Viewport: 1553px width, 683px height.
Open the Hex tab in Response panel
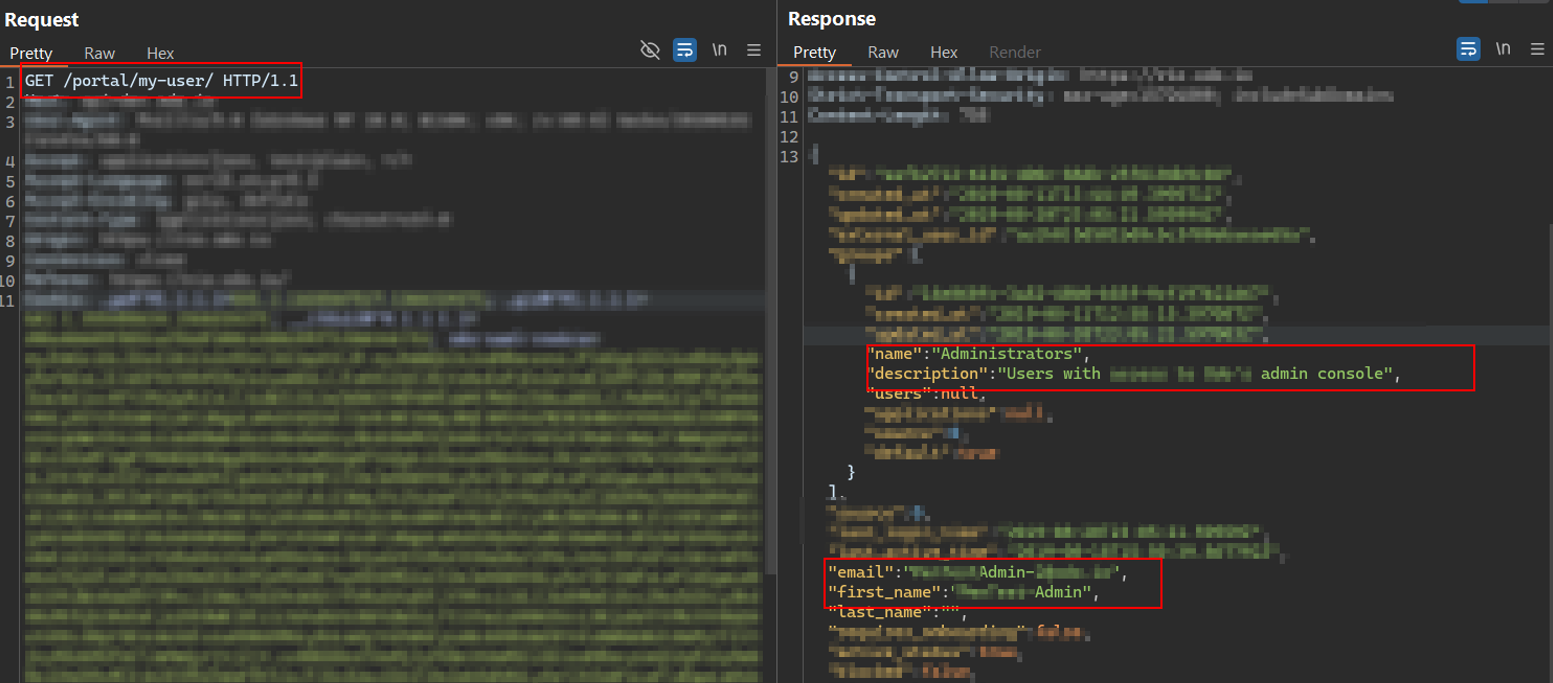coord(943,53)
